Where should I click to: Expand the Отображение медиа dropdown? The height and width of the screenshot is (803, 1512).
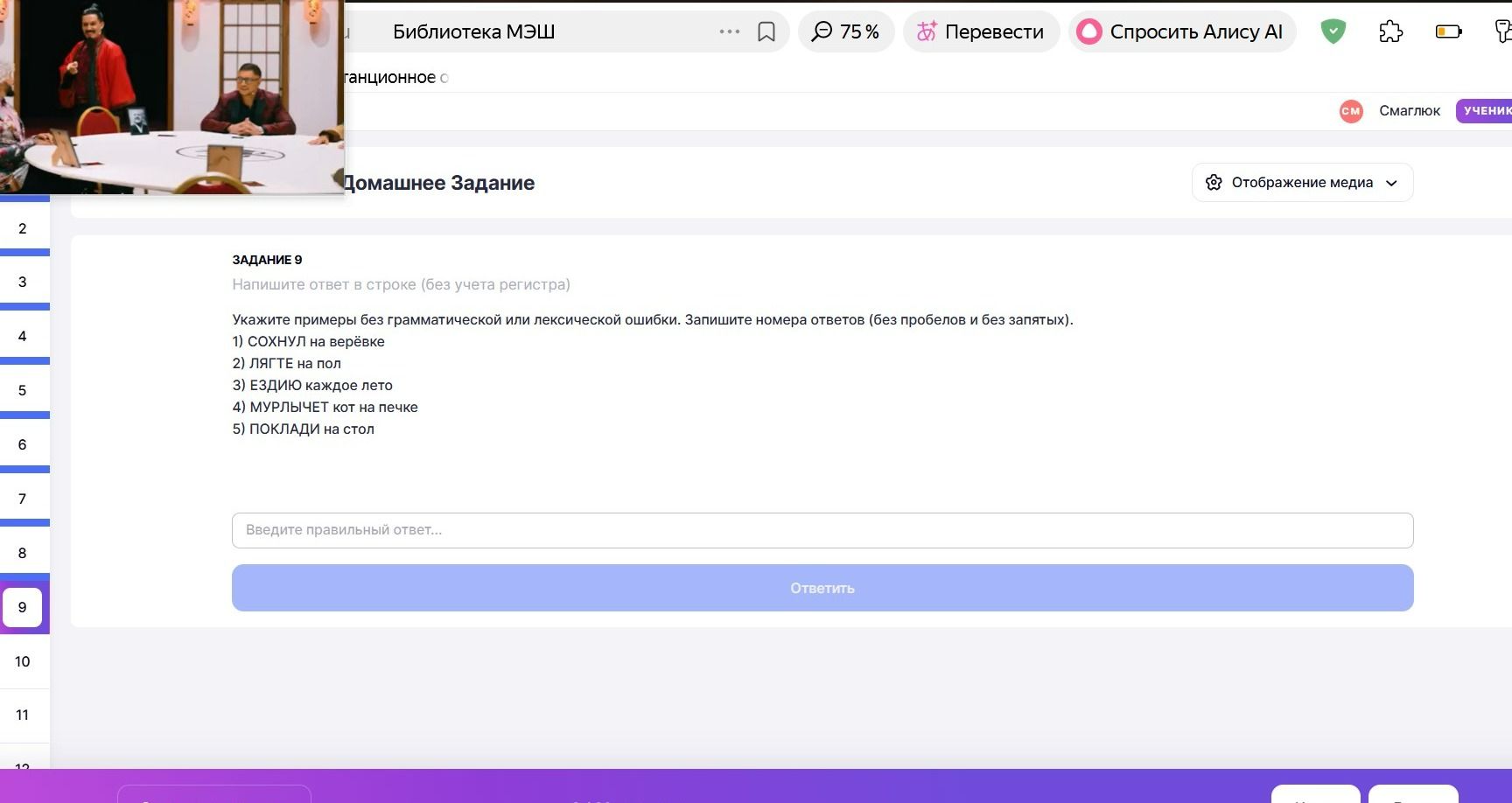pyautogui.click(x=1302, y=183)
